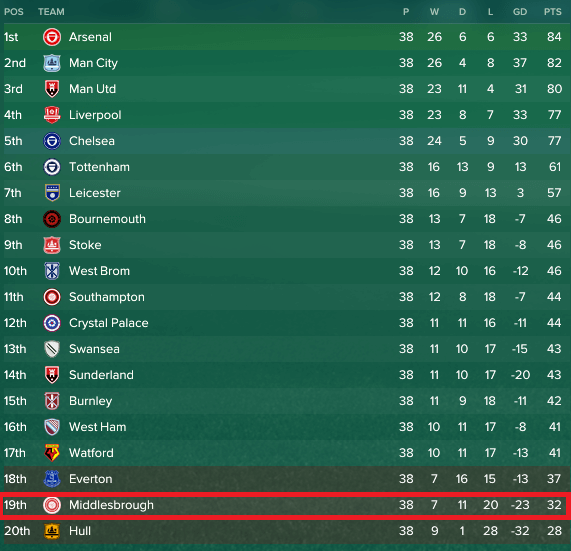Image resolution: width=571 pixels, height=551 pixels.
Task: Click the Hull club badge icon
Action: pyautogui.click(x=52, y=531)
